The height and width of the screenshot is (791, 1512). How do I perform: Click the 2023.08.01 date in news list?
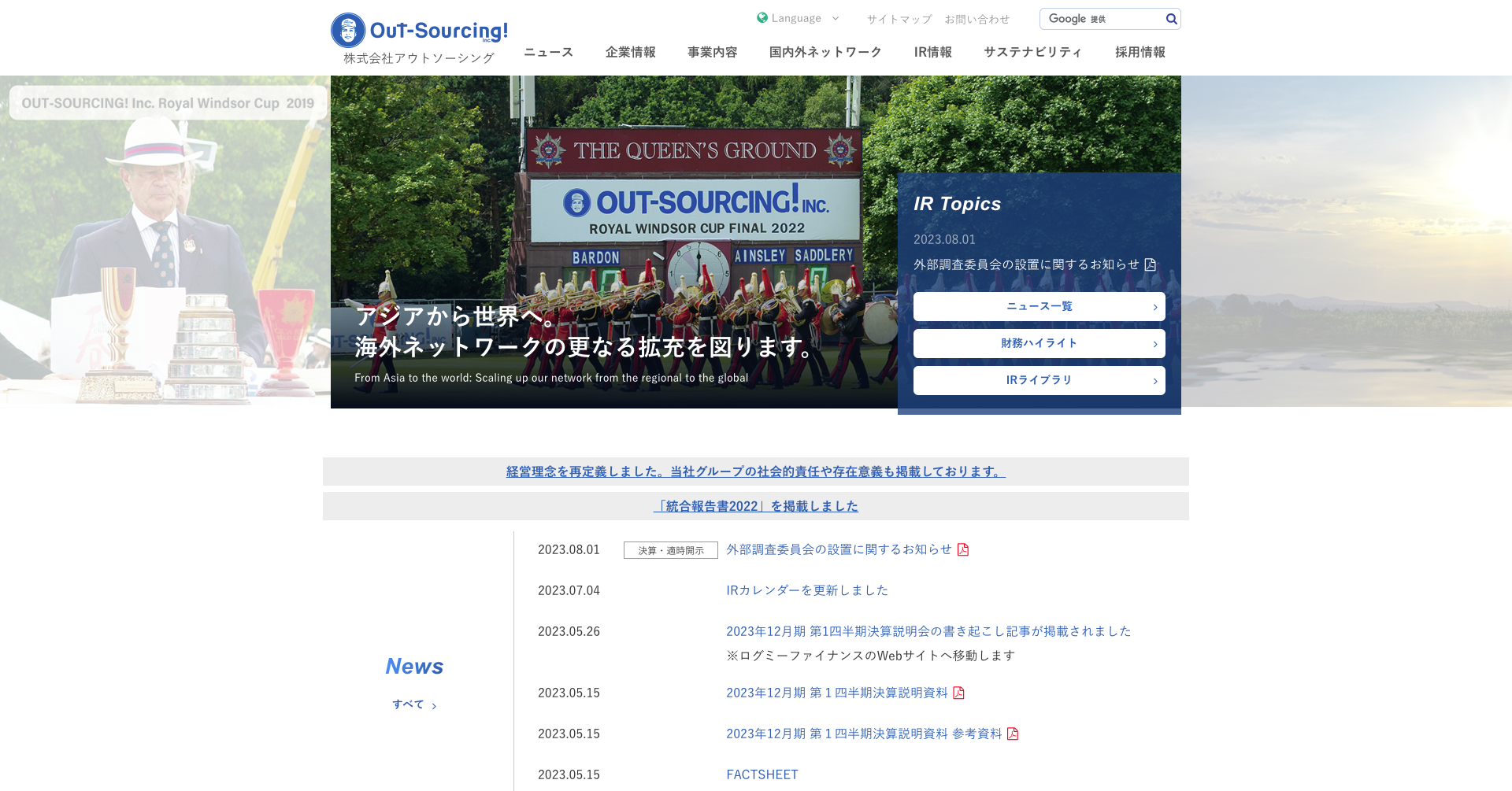pyautogui.click(x=569, y=549)
